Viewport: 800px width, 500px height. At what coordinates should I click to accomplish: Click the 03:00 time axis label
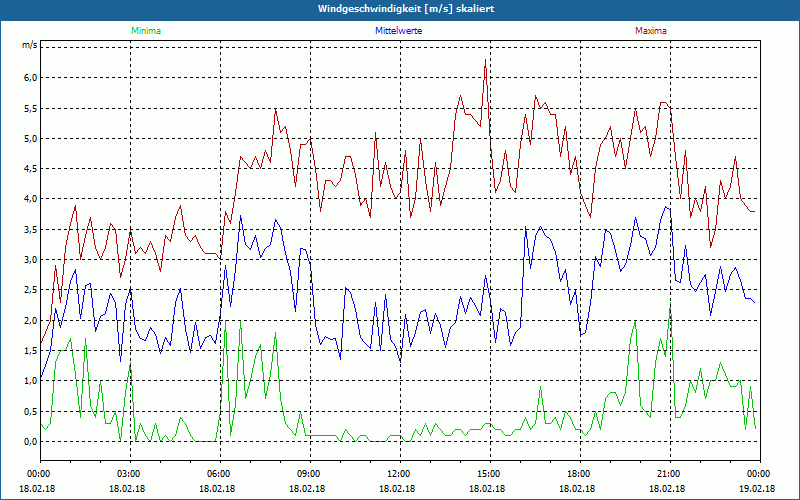click(127, 474)
